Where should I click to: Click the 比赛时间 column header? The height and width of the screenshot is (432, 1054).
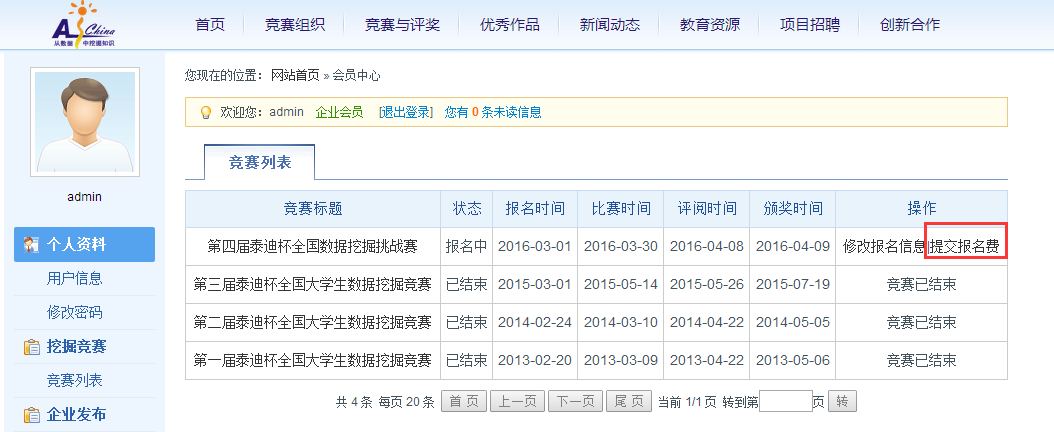click(x=620, y=209)
